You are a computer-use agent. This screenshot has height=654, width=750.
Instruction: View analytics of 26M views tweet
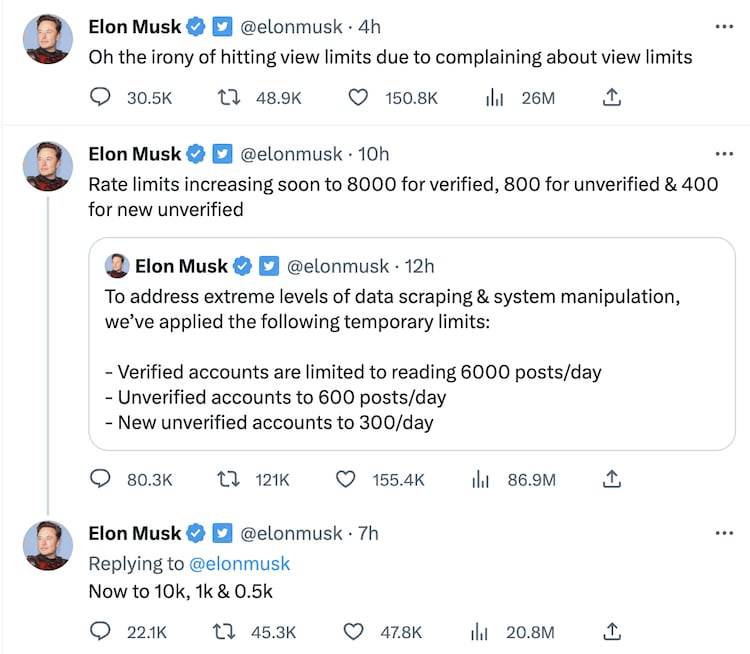494,97
